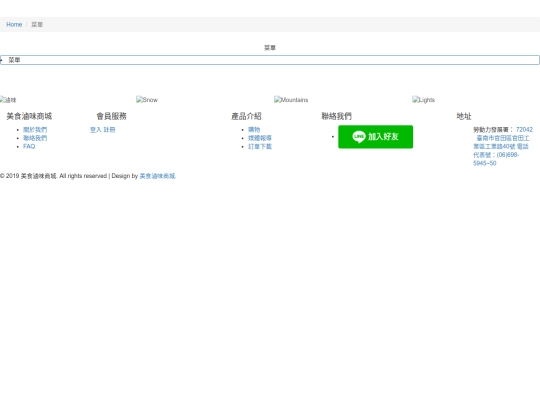Click the 美食滷味商城 footer heading
The height and width of the screenshot is (405, 540).
(29, 116)
